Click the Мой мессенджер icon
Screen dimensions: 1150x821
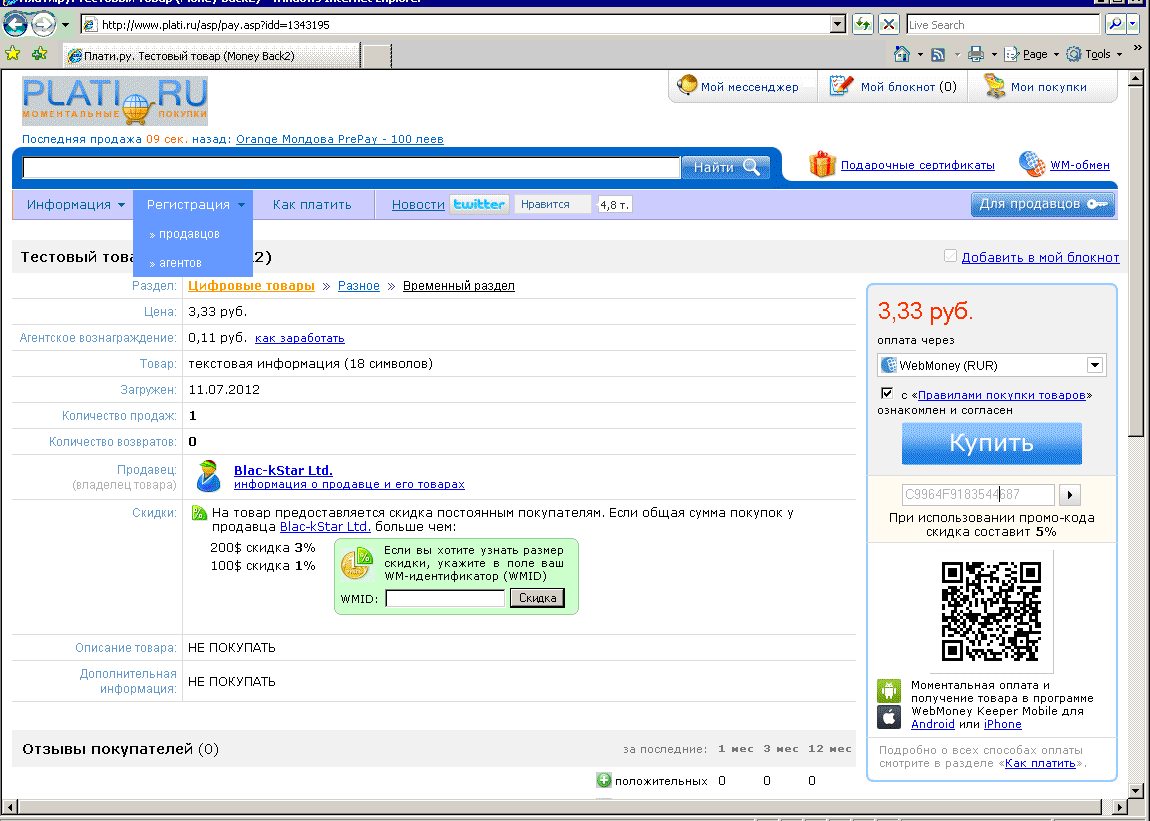[x=686, y=85]
